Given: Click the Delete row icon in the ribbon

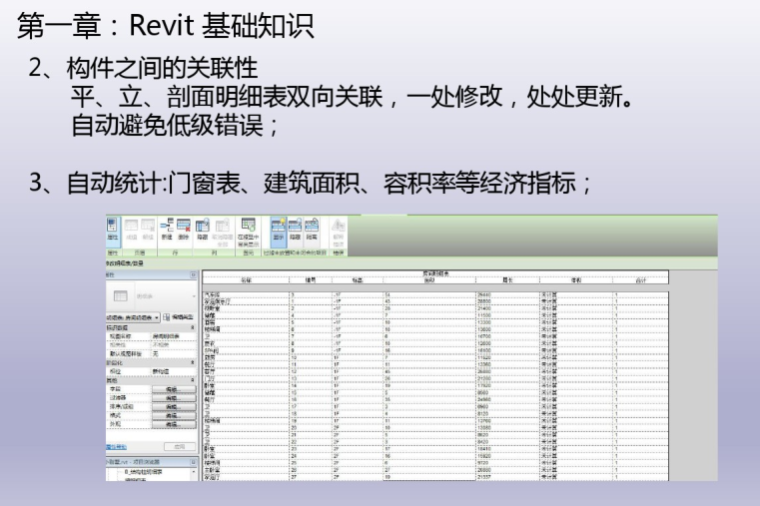Looking at the screenshot, I should (184, 230).
